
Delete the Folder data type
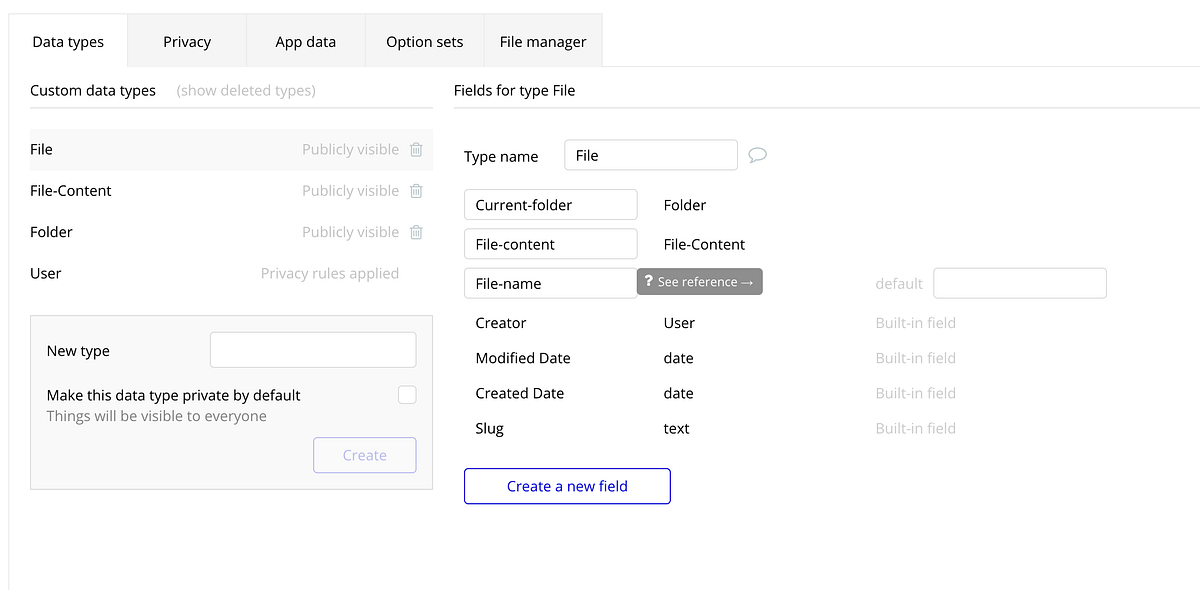[416, 231]
